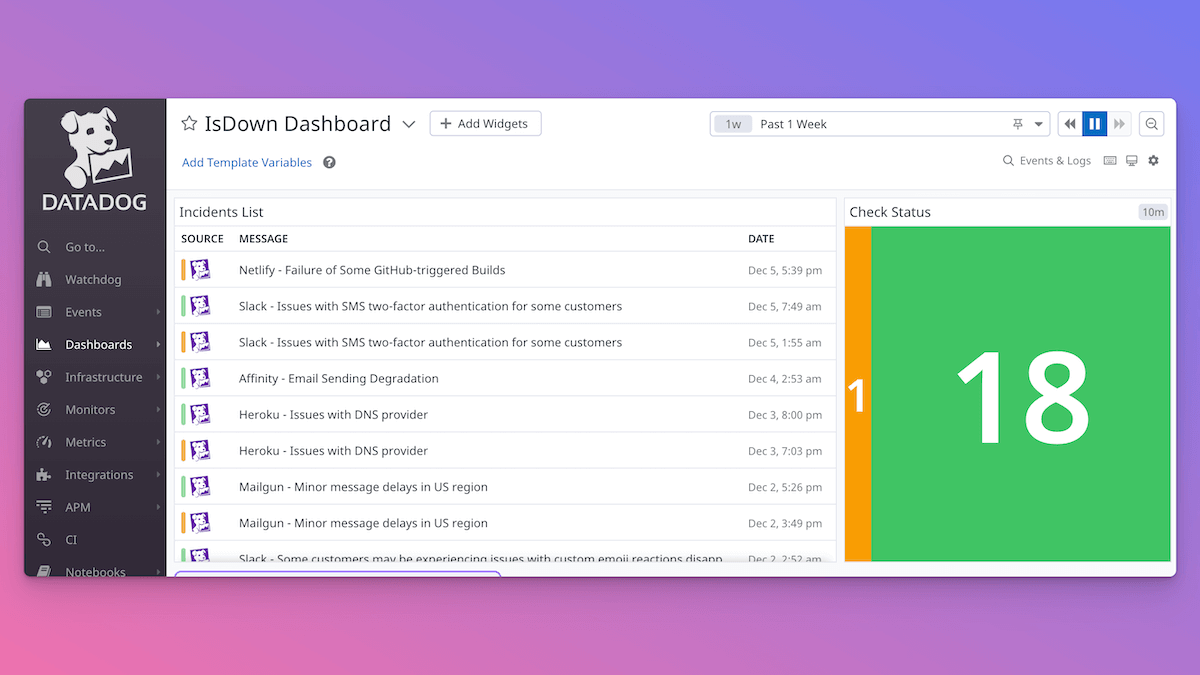Open the Watchdog menu item
This screenshot has height=675, width=1200.
(x=93, y=280)
